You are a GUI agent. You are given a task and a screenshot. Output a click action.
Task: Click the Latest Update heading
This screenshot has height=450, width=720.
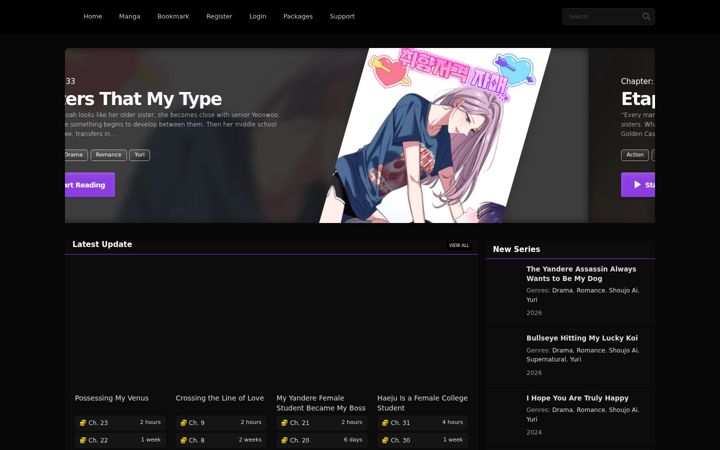[x=102, y=244]
